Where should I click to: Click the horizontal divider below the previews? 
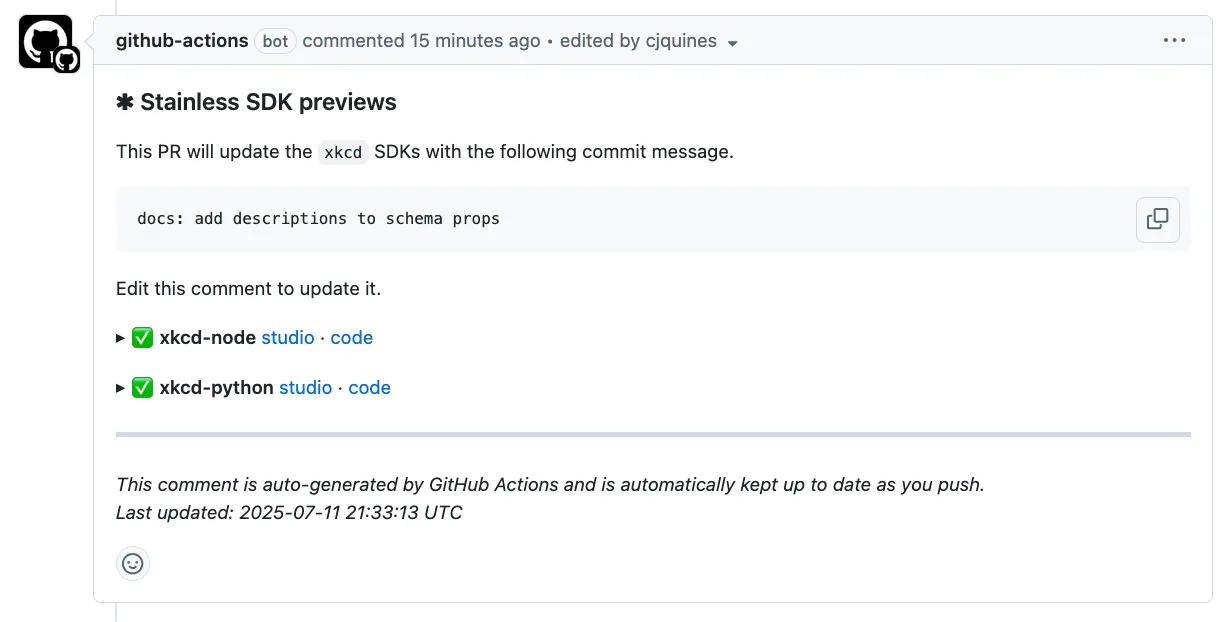[653, 435]
